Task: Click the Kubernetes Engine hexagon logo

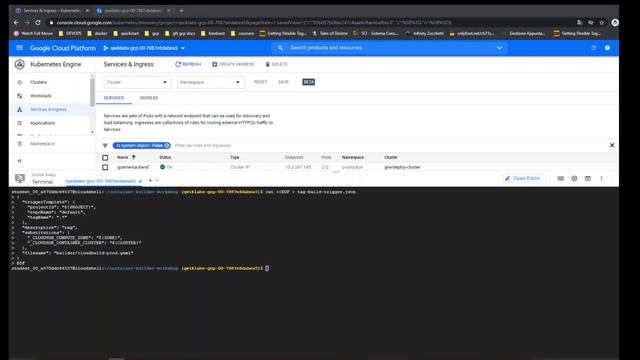Action: point(19,64)
